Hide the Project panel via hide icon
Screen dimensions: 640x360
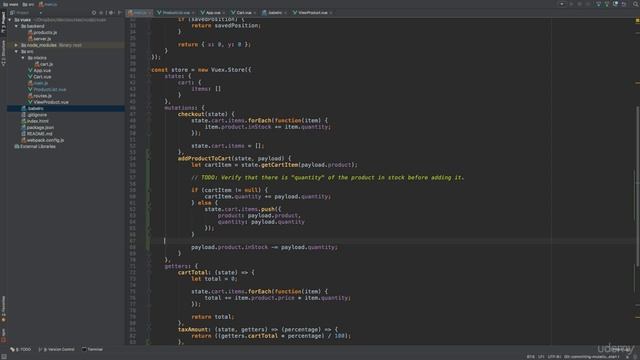tap(120, 13)
